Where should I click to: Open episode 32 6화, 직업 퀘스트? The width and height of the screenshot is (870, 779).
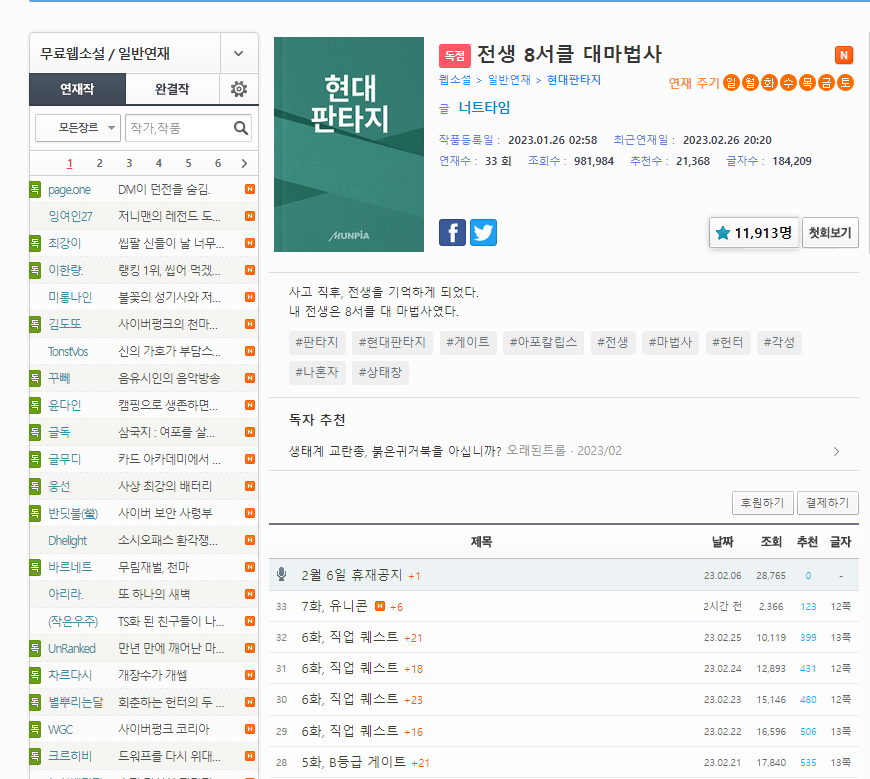(350, 637)
